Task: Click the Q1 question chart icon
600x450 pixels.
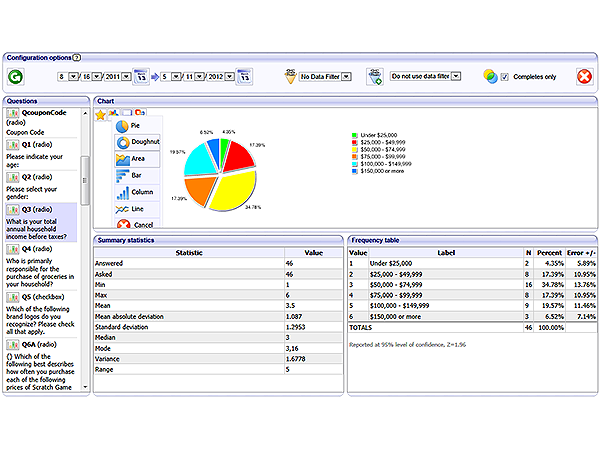Action: (13, 144)
